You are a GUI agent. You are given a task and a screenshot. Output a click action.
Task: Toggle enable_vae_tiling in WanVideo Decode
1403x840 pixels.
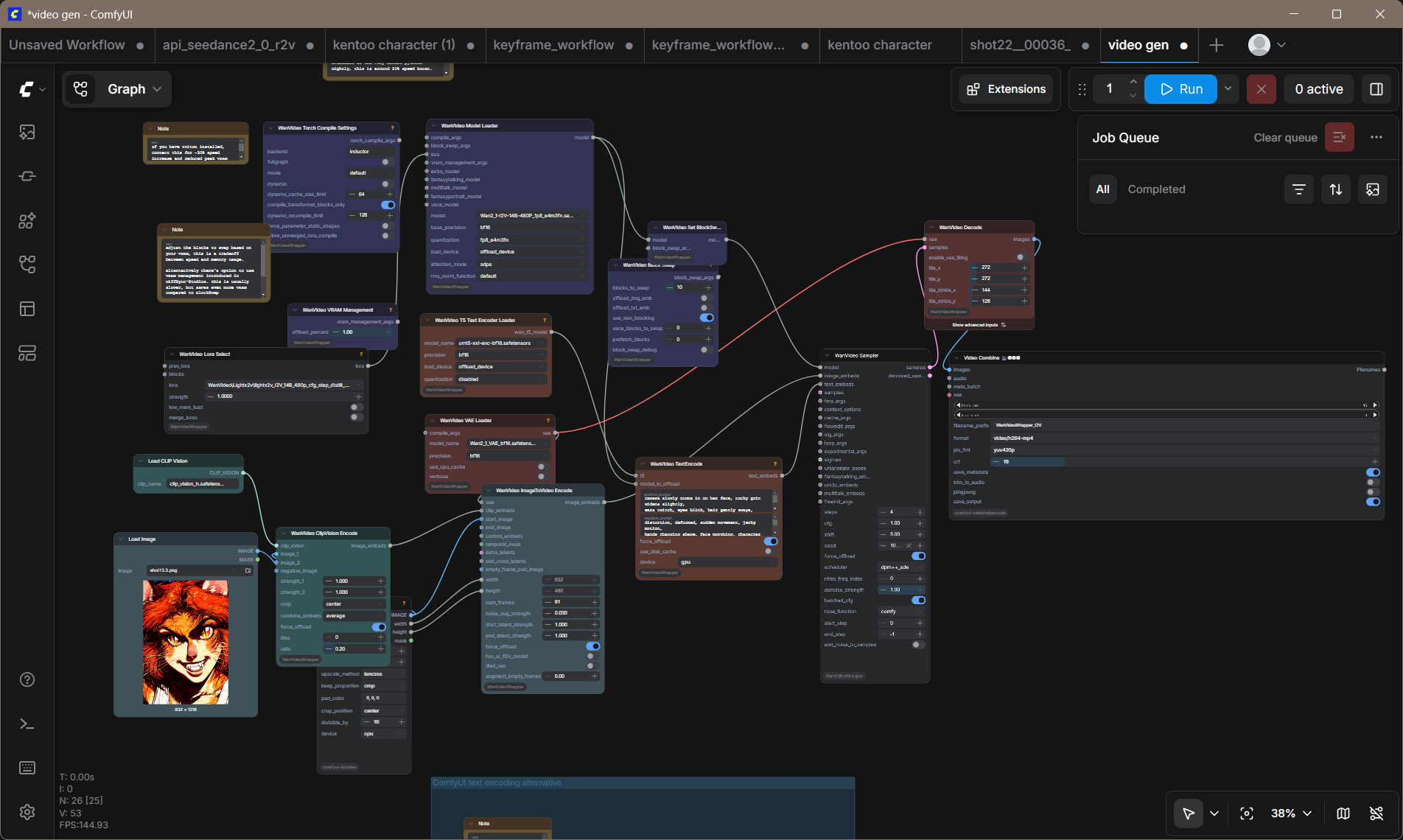click(1021, 257)
